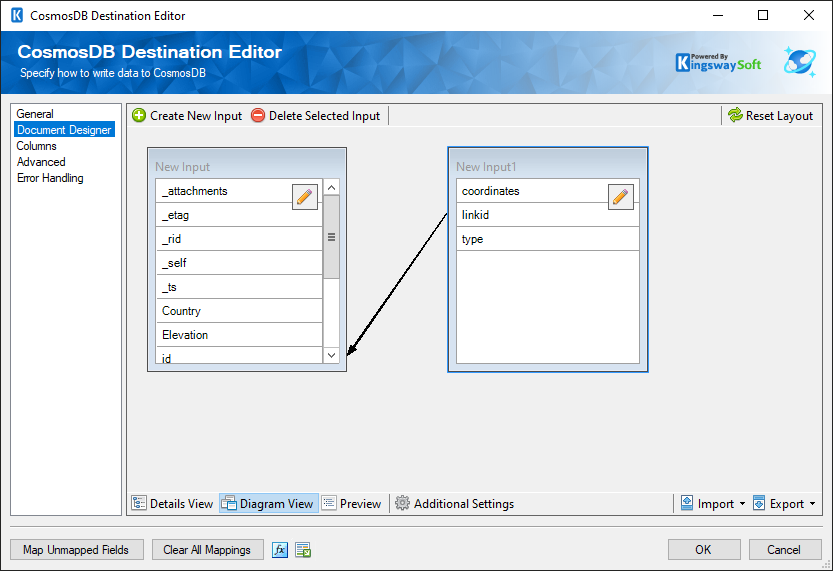The height and width of the screenshot is (571, 833).
Task: Select the Country field row
Action: coord(239,311)
